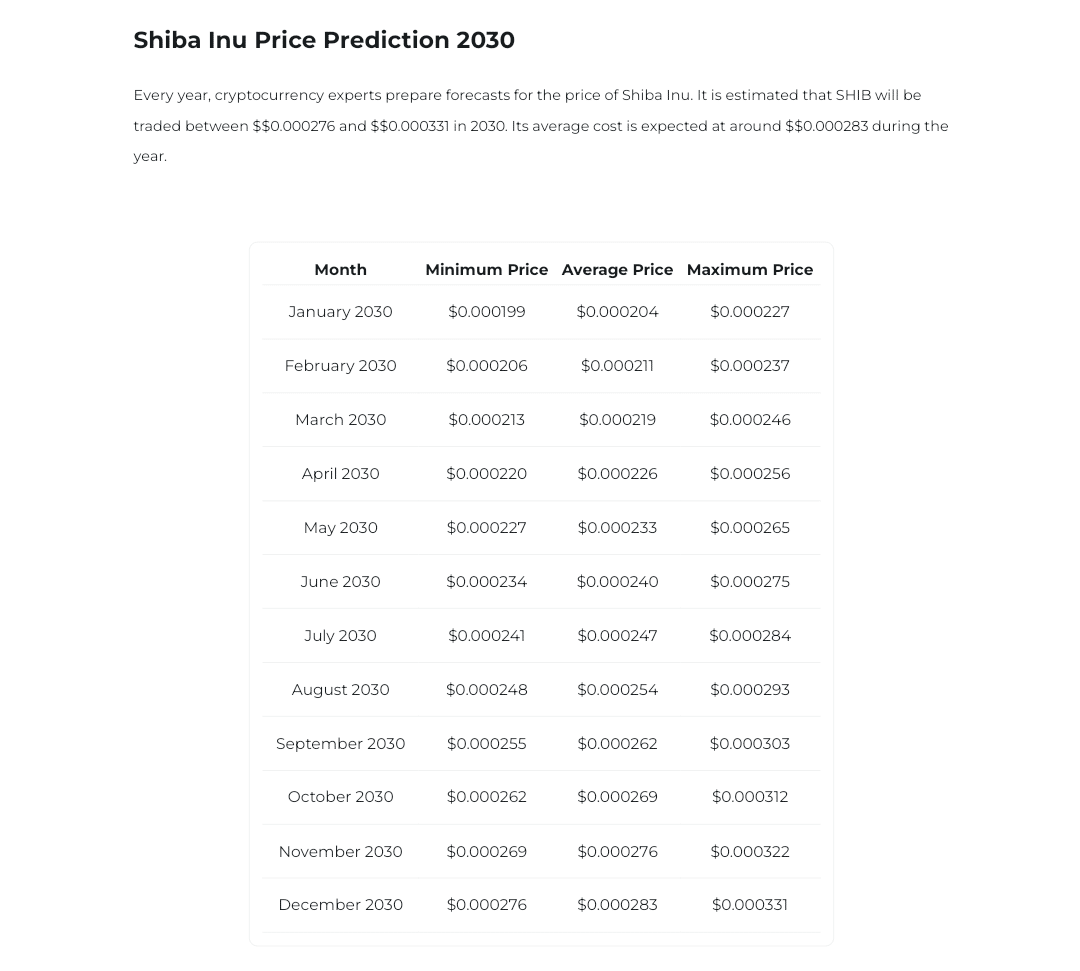Click July 2030 maximum price $0.000284
Viewport: 1080px width, 971px height.
click(749, 636)
